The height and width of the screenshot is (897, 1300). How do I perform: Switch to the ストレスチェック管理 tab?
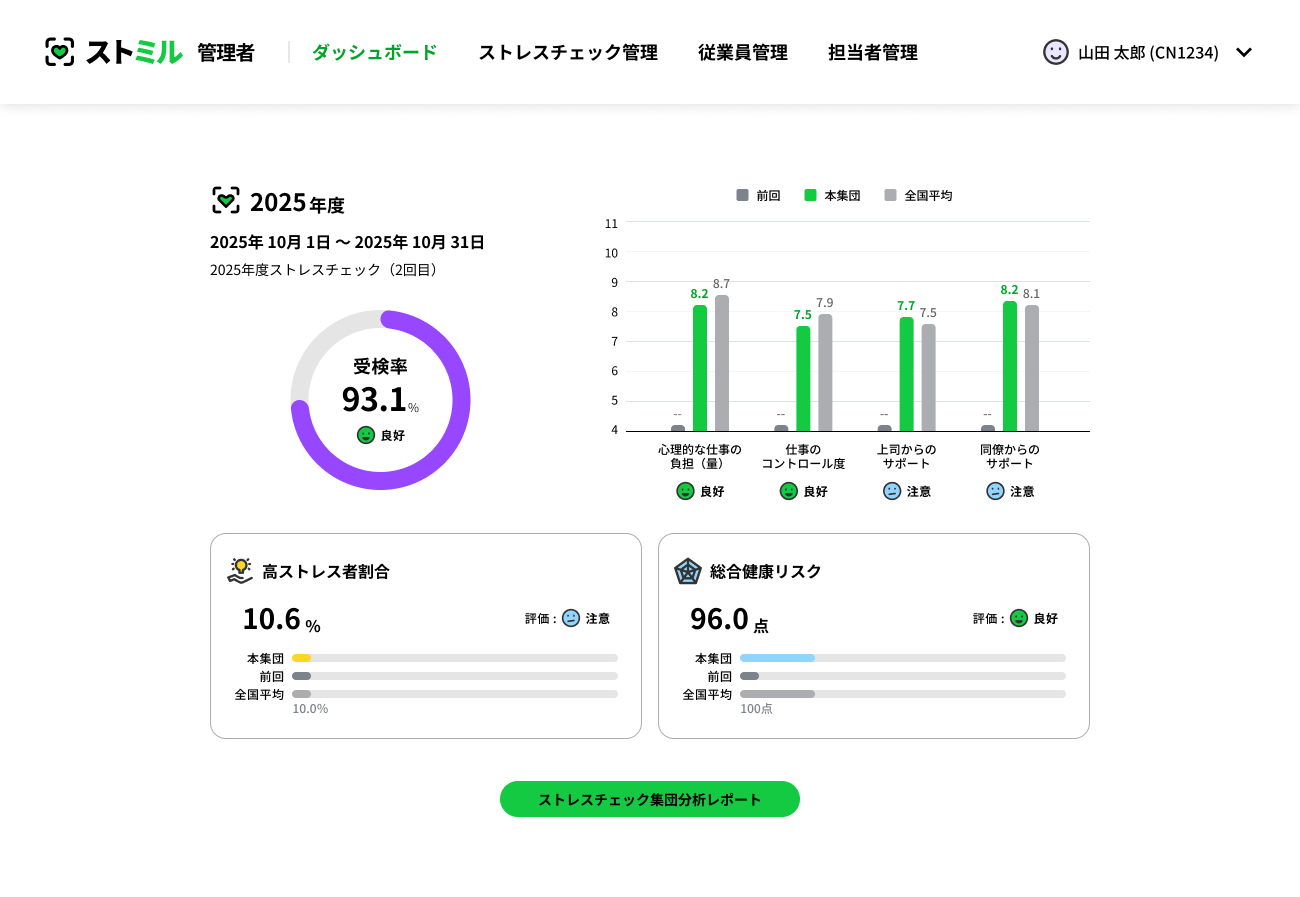(568, 53)
